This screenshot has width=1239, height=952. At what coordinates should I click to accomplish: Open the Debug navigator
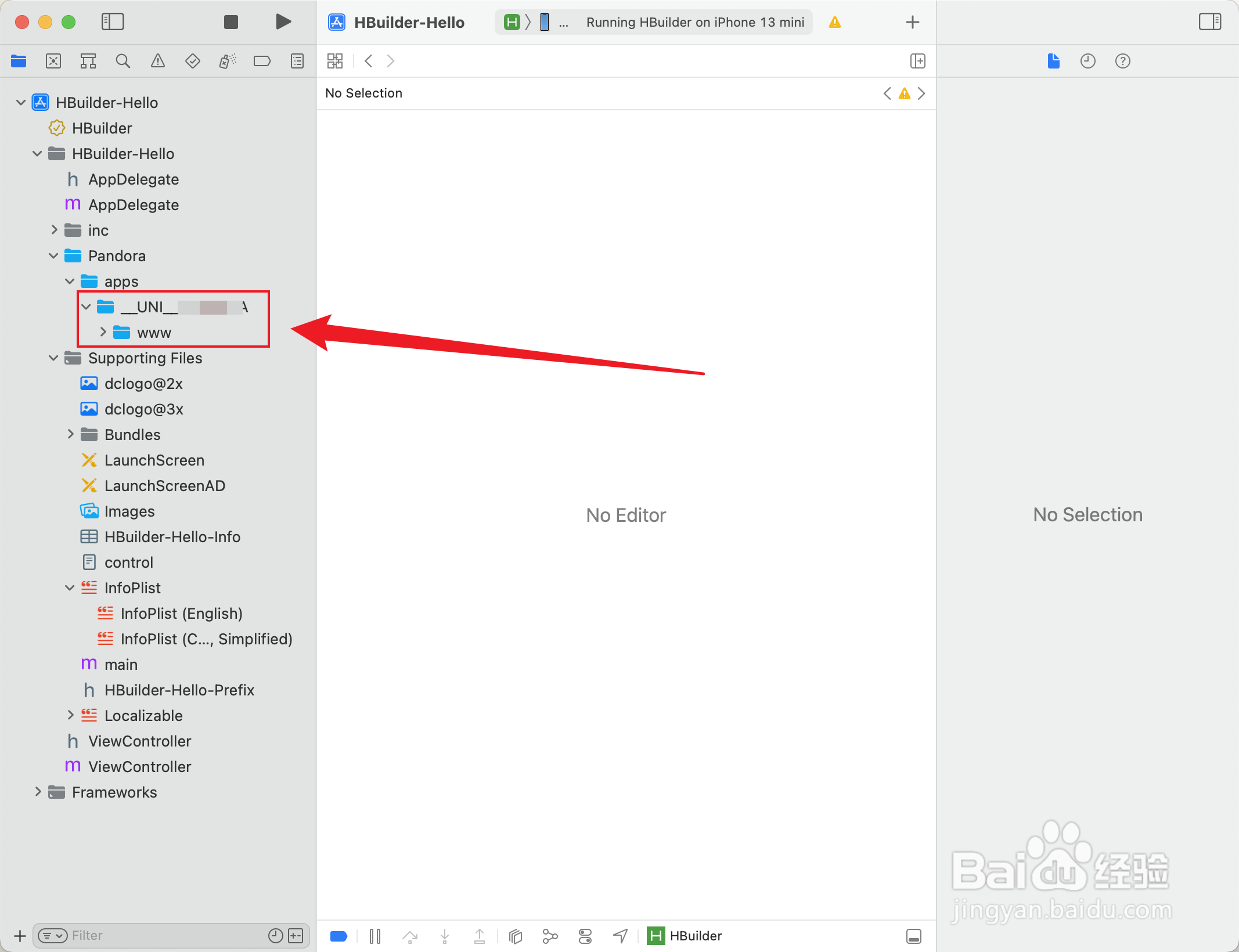click(x=228, y=61)
